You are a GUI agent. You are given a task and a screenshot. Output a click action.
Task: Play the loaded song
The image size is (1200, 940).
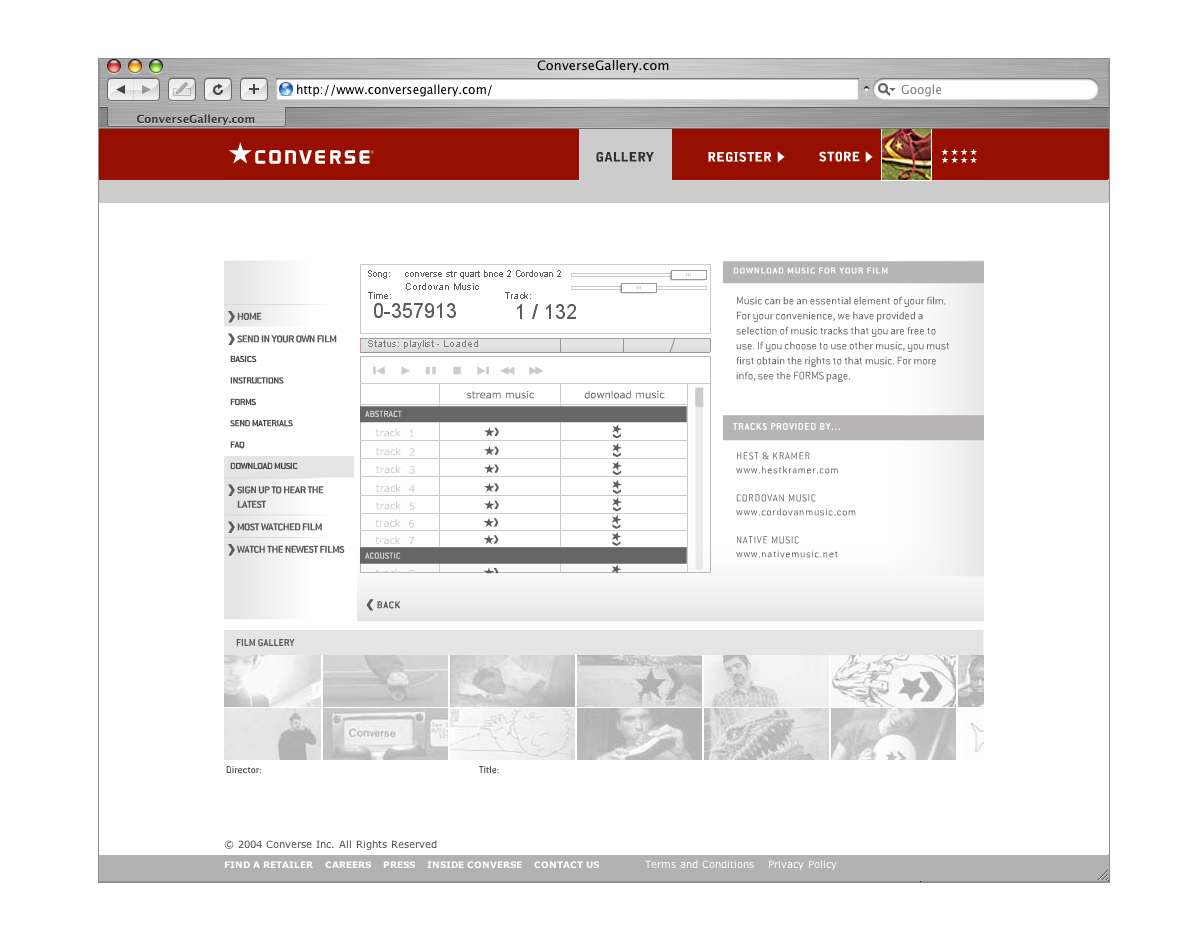tap(405, 371)
